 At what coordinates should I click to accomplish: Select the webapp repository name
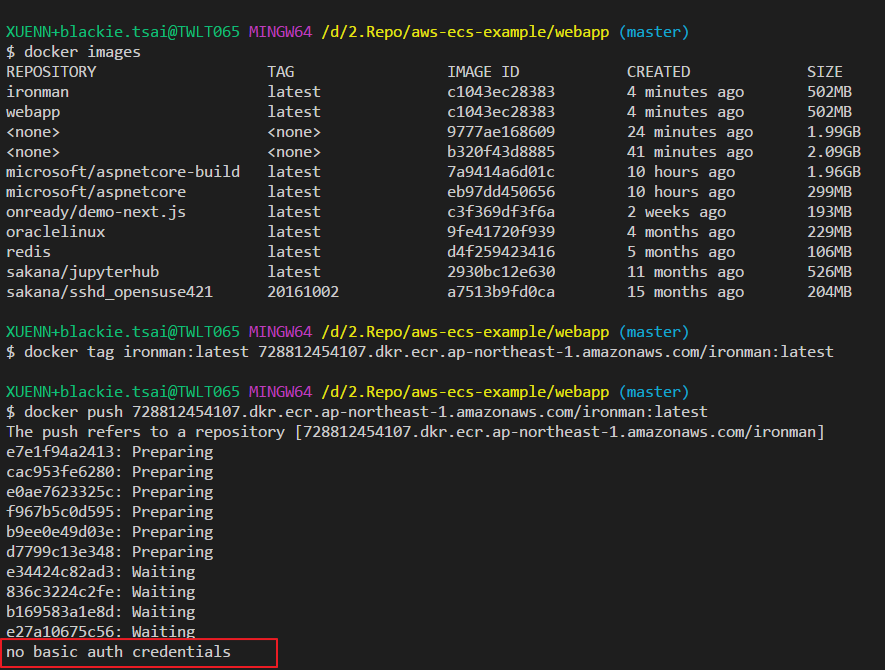coord(33,112)
